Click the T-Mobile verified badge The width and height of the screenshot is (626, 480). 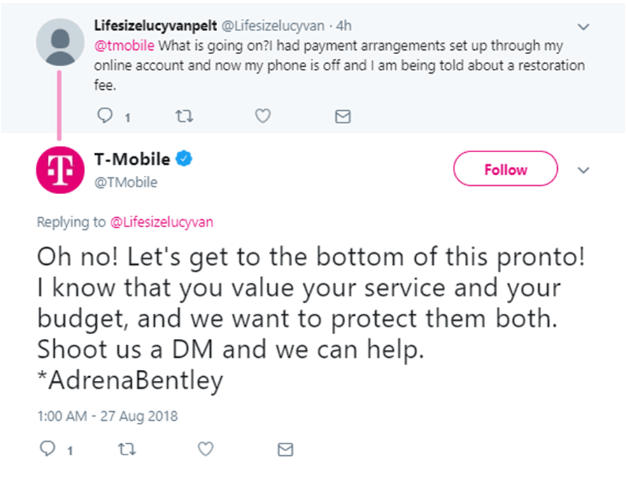click(x=184, y=159)
